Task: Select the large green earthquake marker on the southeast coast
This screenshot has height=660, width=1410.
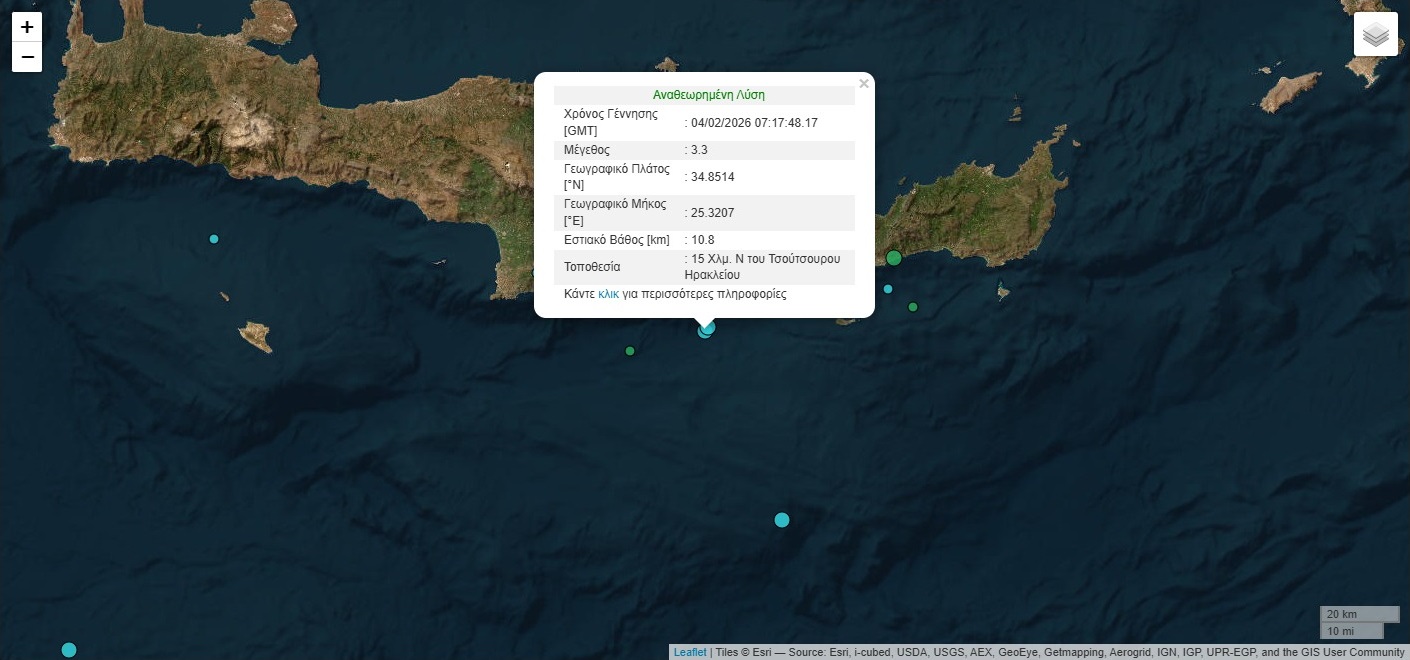Action: 894,258
